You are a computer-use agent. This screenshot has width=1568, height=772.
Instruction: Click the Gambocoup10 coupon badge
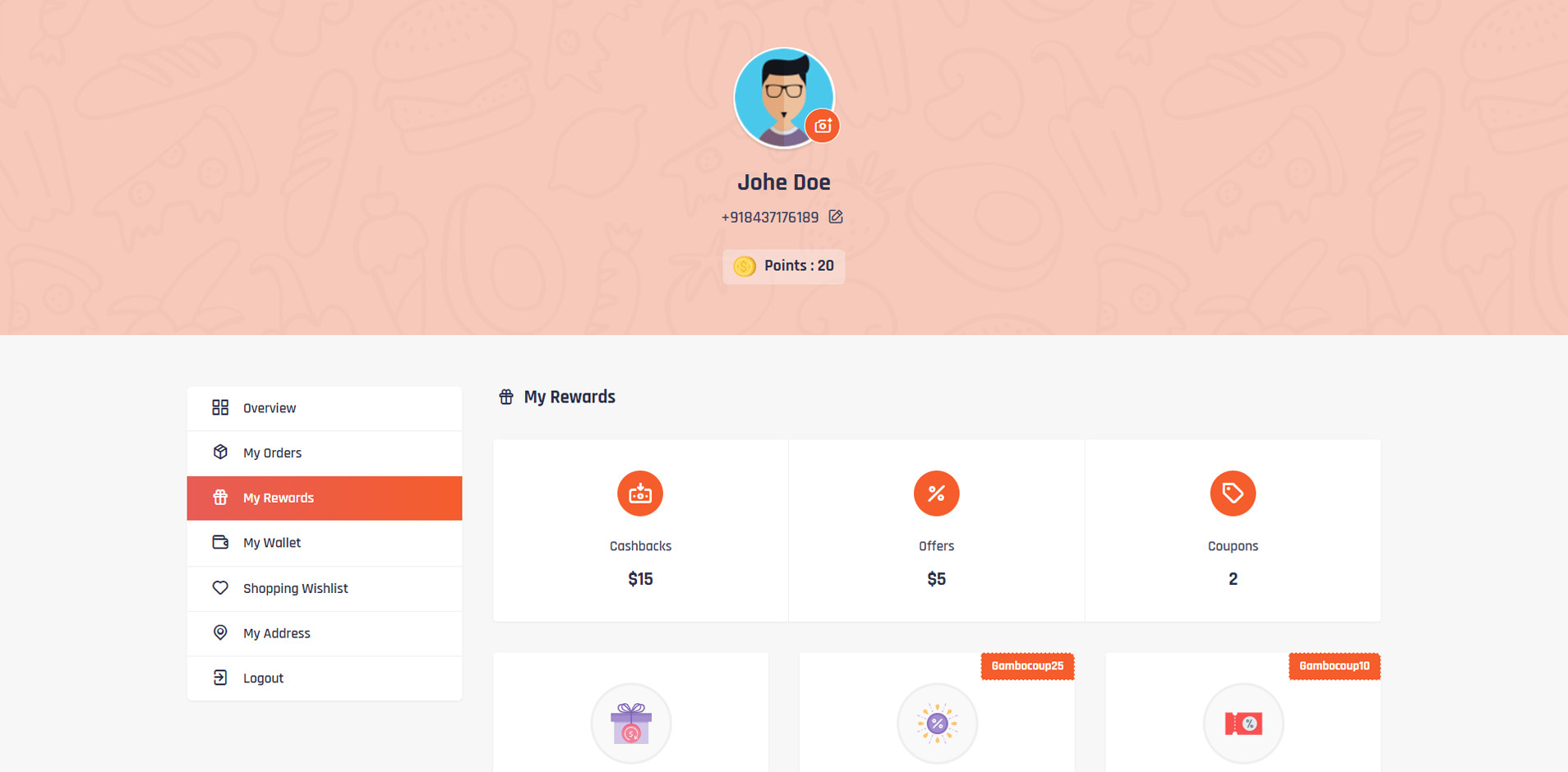click(1334, 666)
